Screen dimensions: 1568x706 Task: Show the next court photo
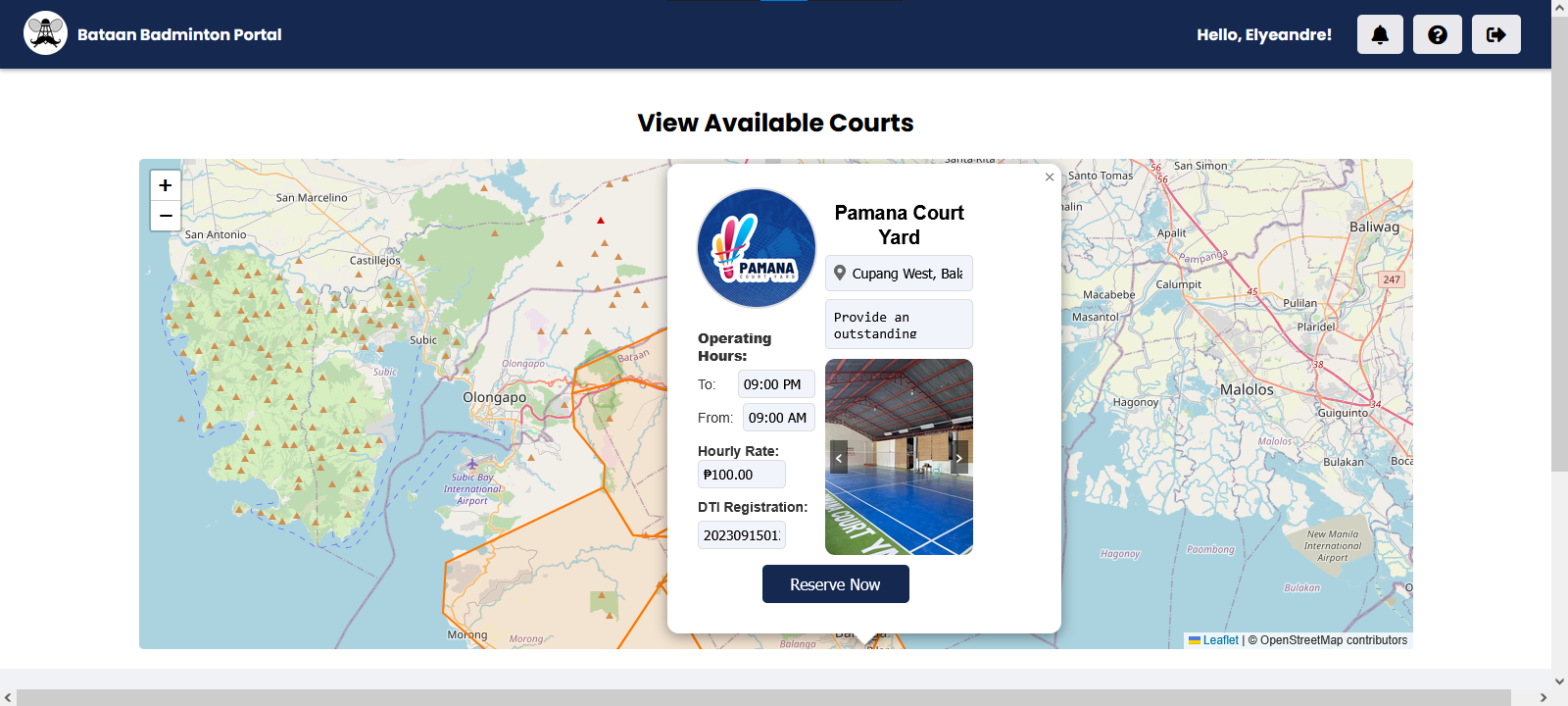click(959, 457)
